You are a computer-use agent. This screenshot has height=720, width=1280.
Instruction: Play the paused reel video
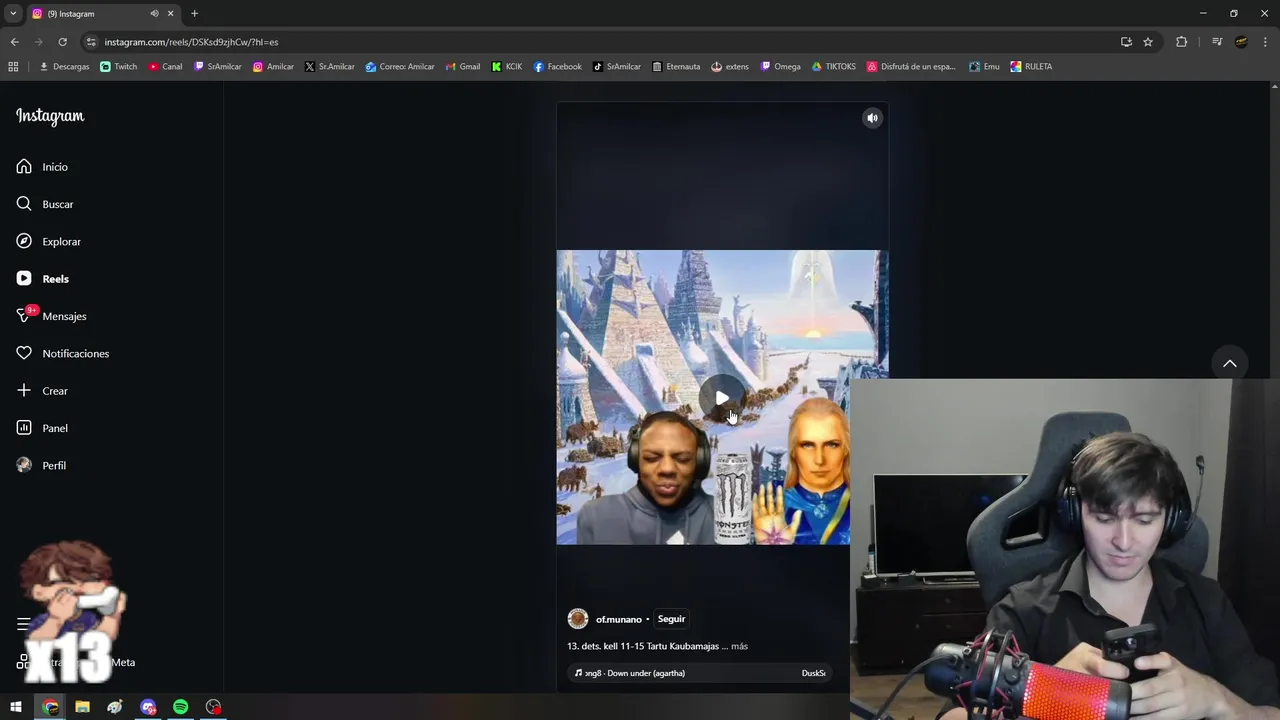pos(721,398)
